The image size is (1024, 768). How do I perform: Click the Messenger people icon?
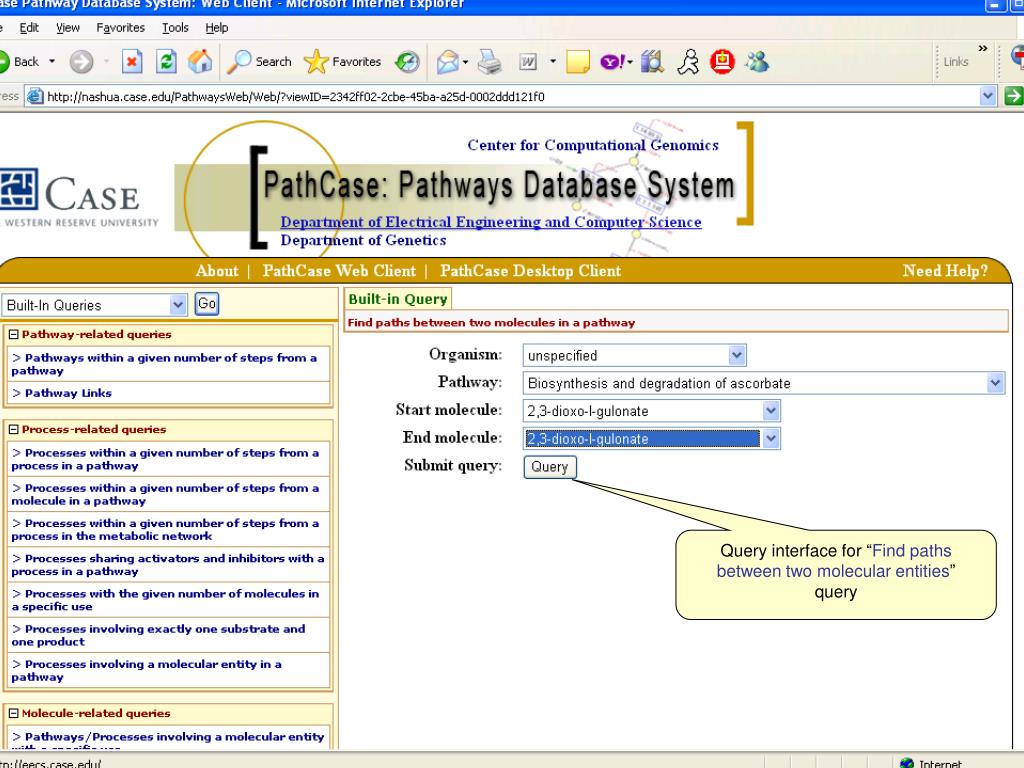click(758, 62)
